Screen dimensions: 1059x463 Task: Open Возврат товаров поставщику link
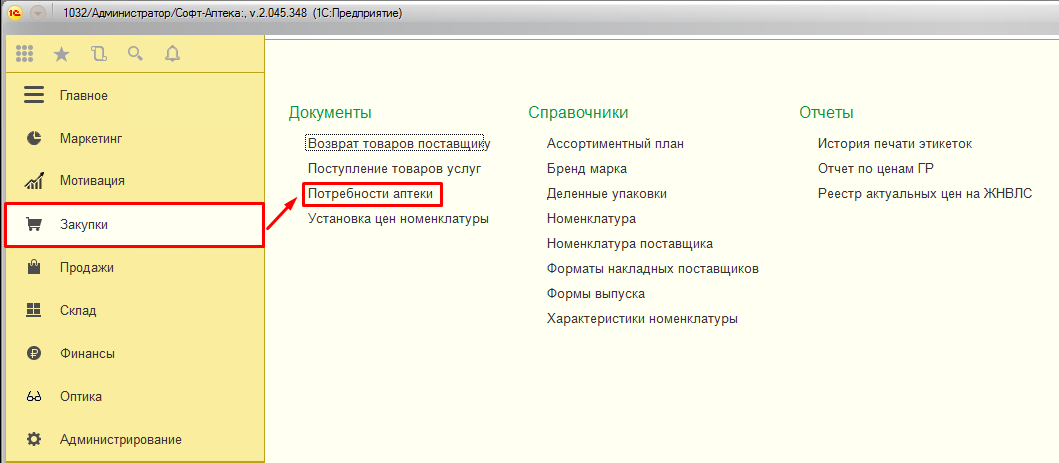(398, 143)
